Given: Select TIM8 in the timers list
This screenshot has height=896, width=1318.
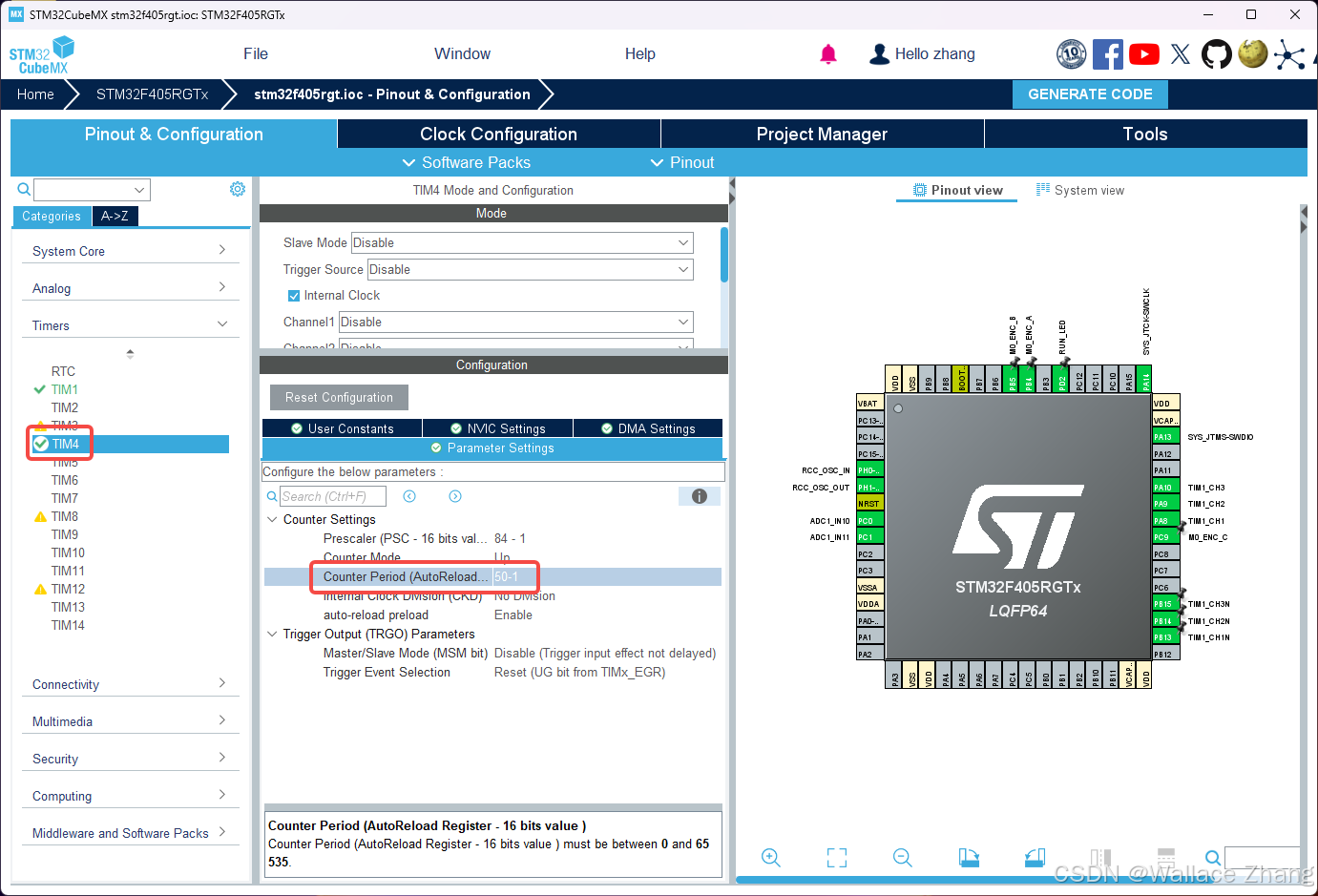Looking at the screenshot, I should coord(64,516).
